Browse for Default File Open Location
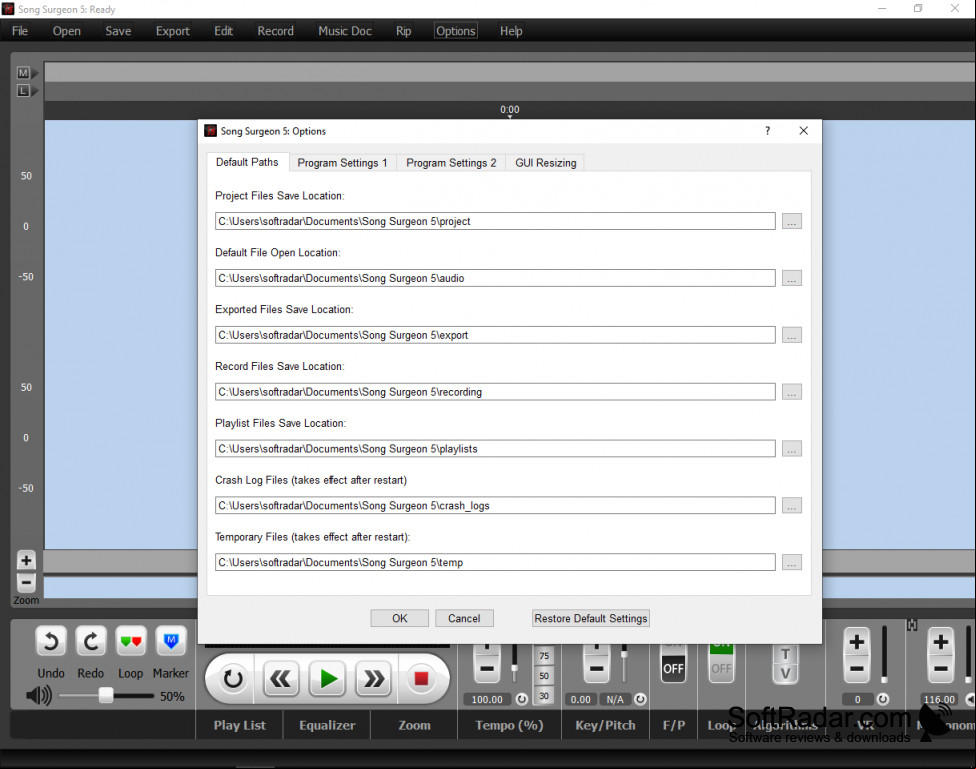976x769 pixels. tap(792, 278)
